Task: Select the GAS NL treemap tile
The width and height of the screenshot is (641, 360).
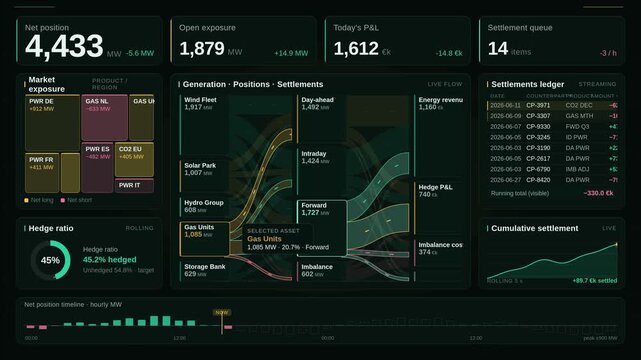Action: click(x=105, y=118)
